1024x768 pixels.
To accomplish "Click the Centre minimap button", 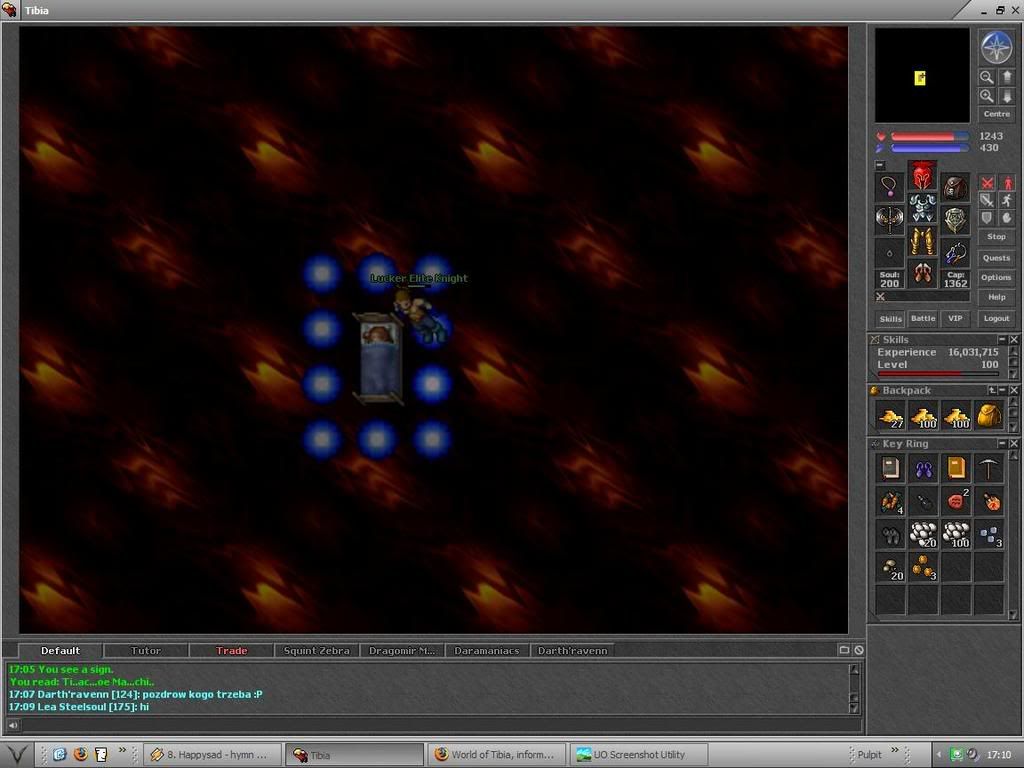I will 997,114.
